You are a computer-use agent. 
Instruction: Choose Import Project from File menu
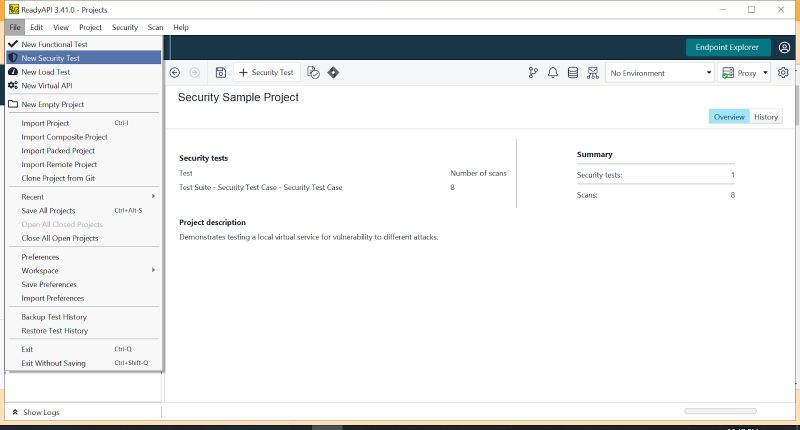[x=83, y=123]
